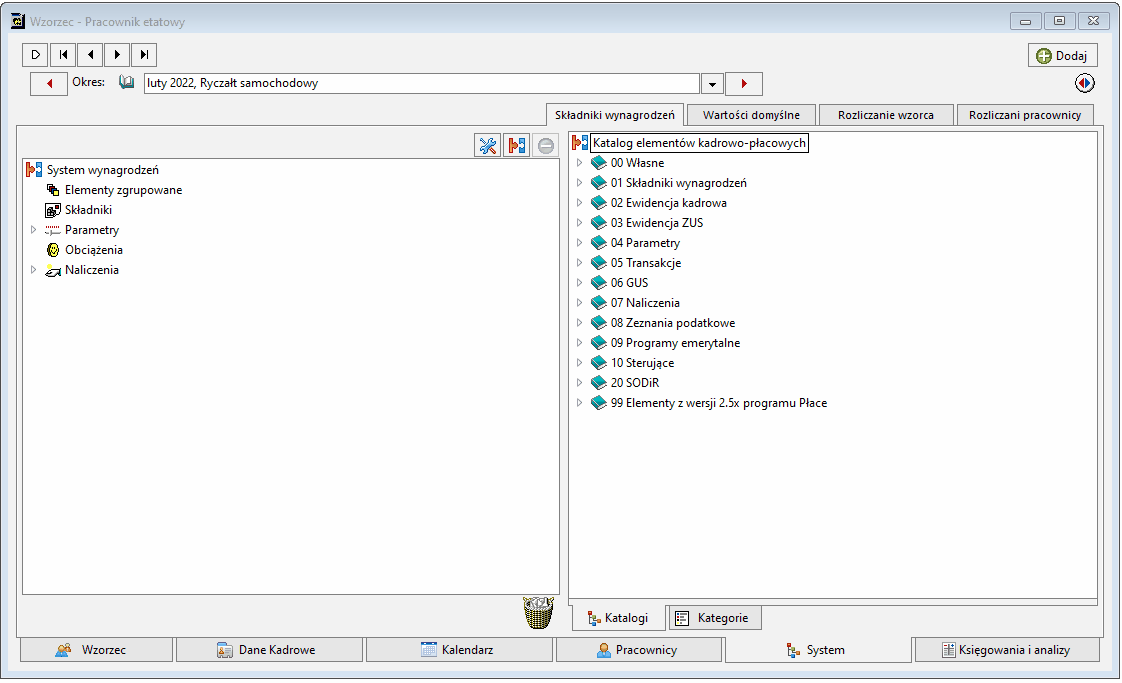This screenshot has width=1122, height=683.
Task: Open the Rozliczani pracownicy tab
Action: 1025,115
